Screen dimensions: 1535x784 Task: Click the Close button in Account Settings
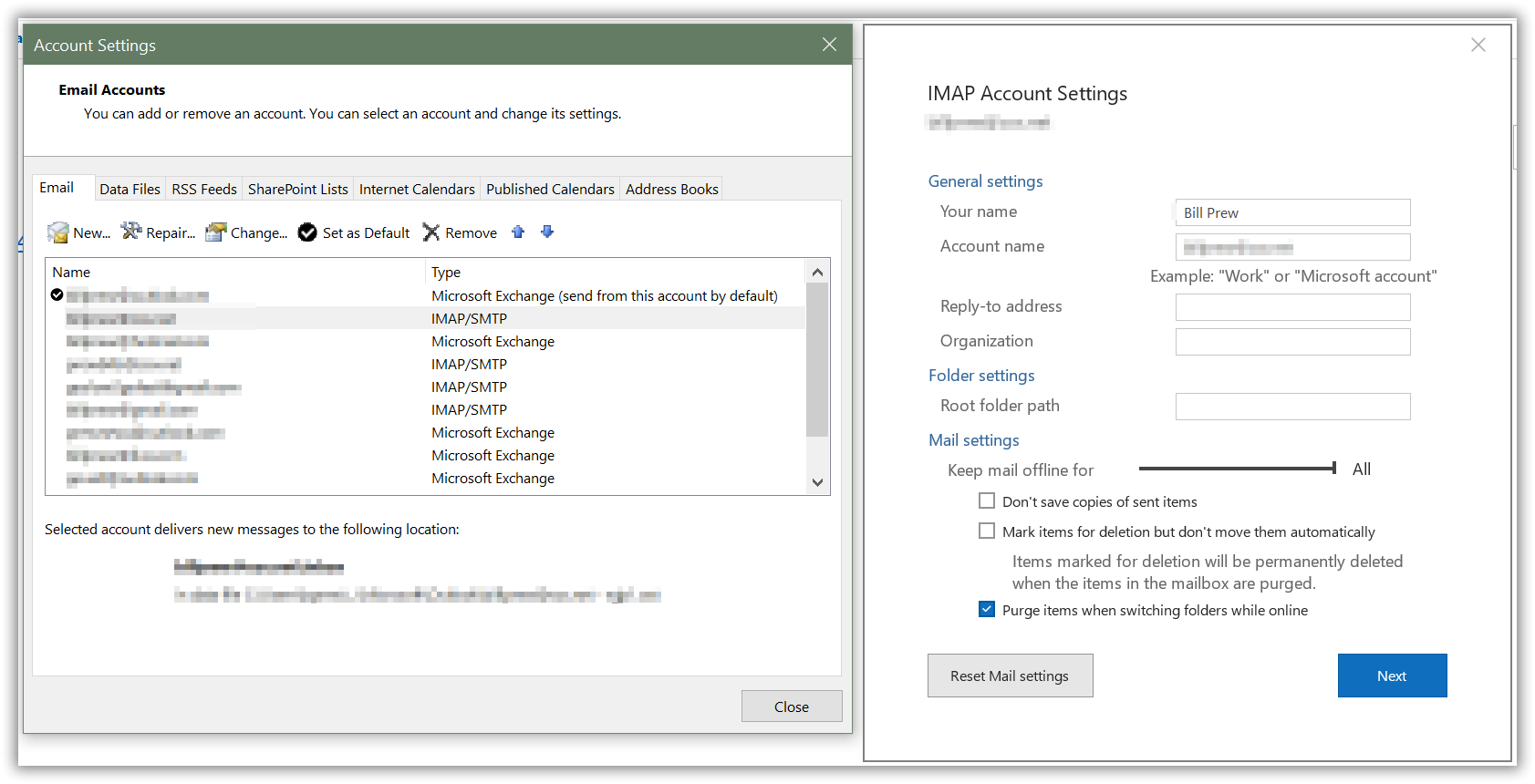pos(792,707)
